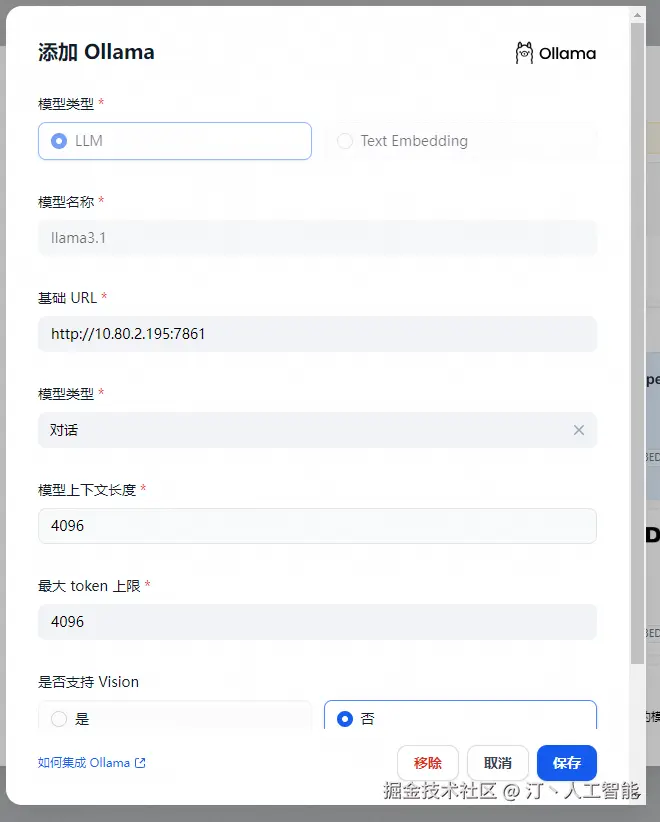Open the 如何集成 Ollama help link
The image size is (660, 822).
[x=91, y=763]
